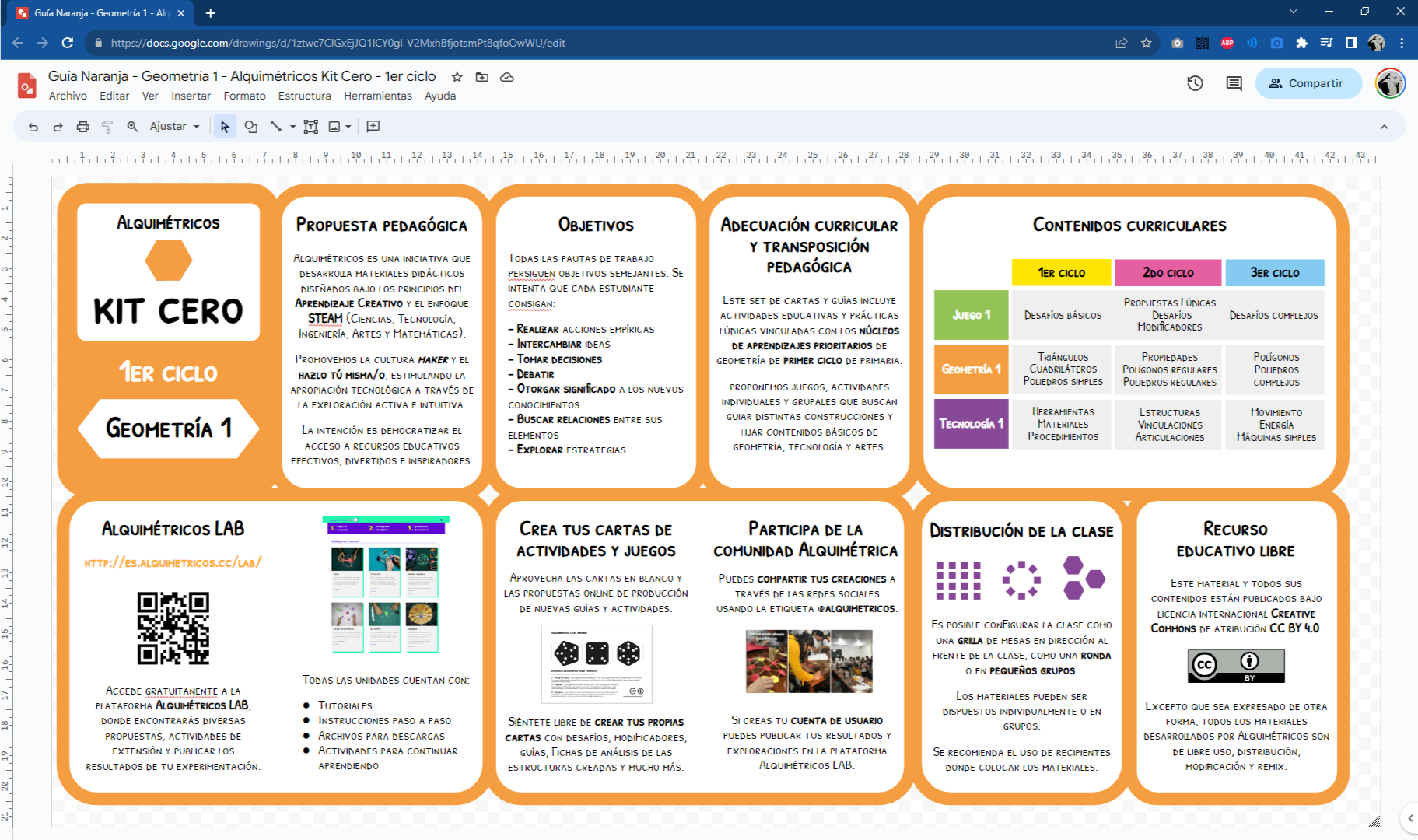This screenshot has width=1418, height=840.
Task: Go back to the previous page
Action: tap(18, 43)
